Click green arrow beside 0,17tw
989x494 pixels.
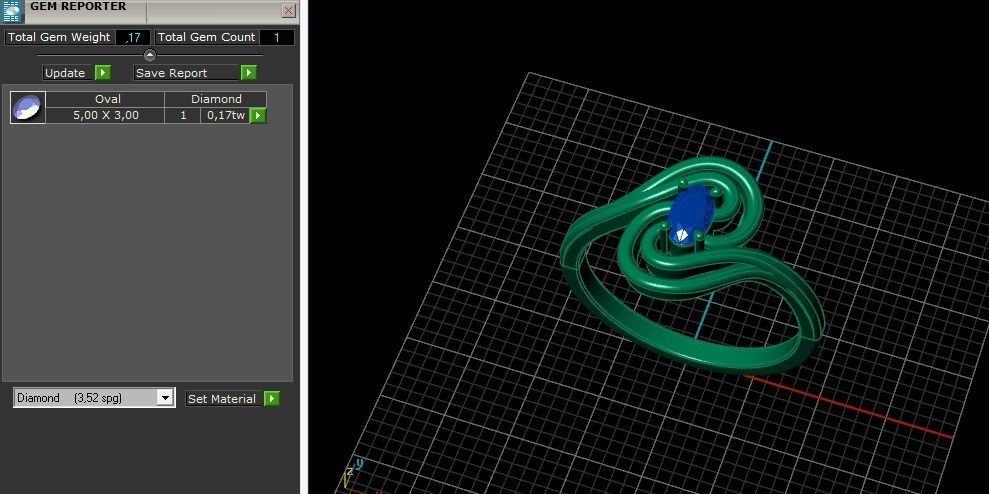point(258,115)
